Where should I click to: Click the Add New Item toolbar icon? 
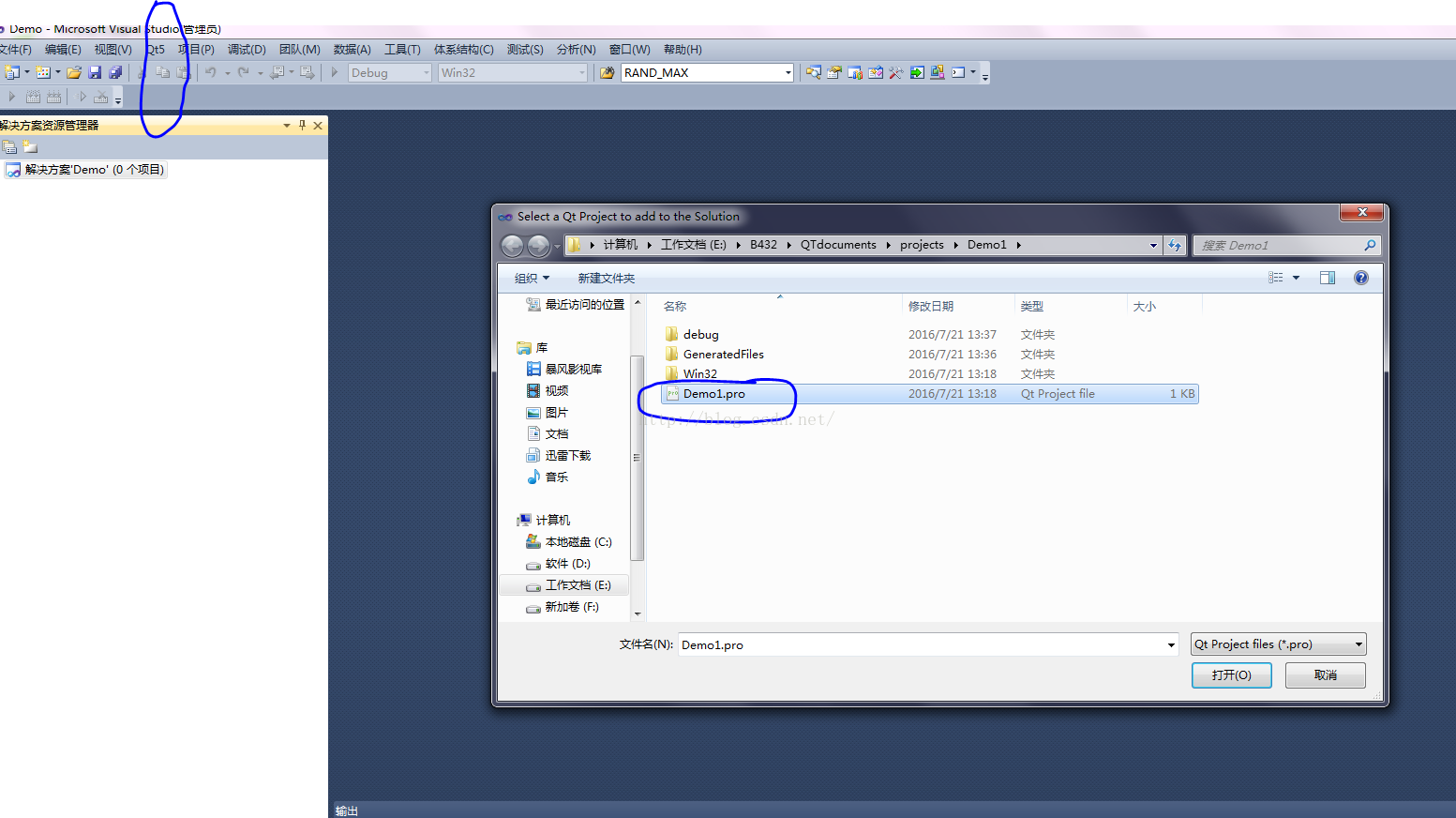point(43,72)
